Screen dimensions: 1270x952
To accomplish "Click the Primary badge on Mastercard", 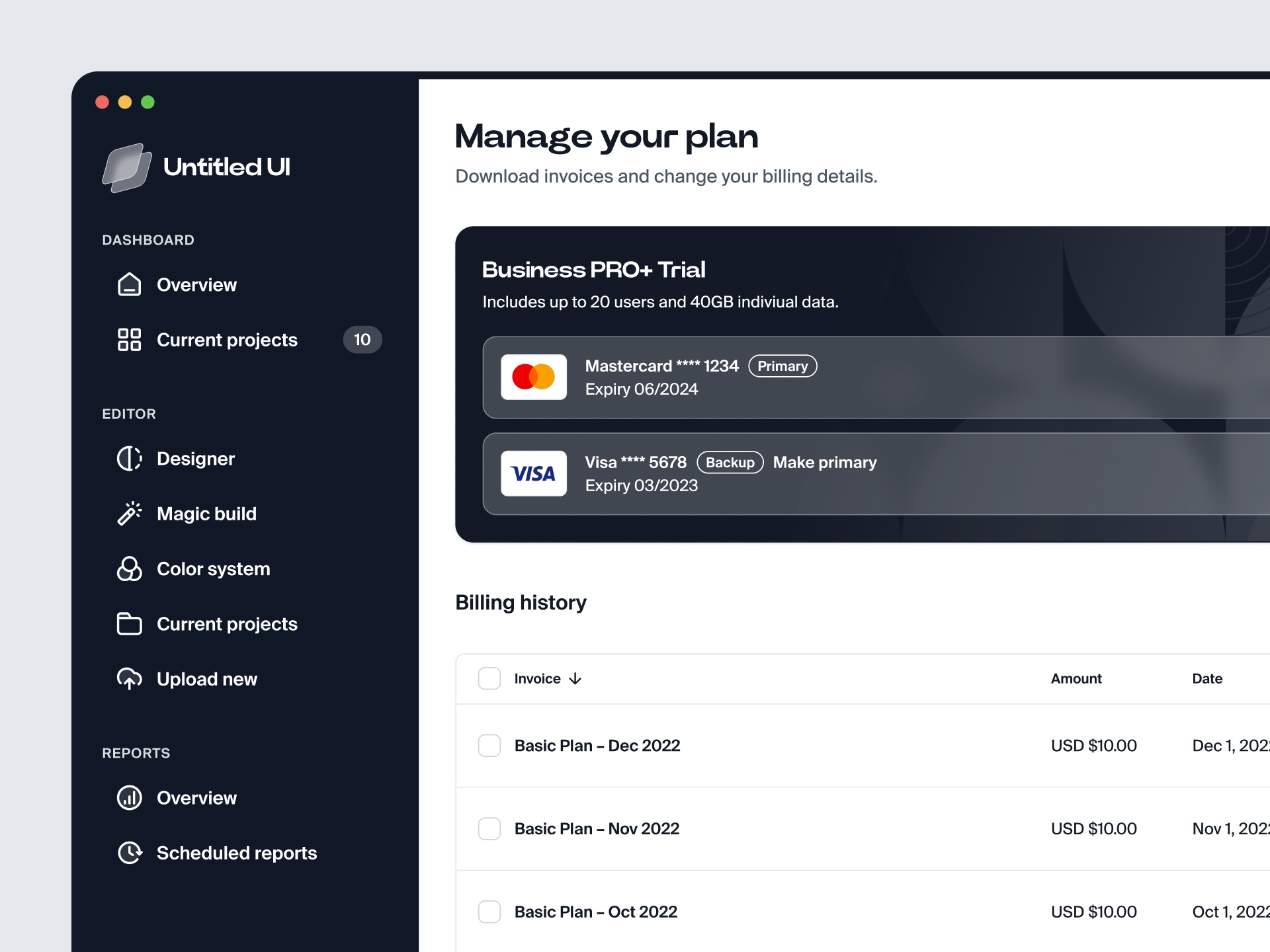I will (x=783, y=366).
